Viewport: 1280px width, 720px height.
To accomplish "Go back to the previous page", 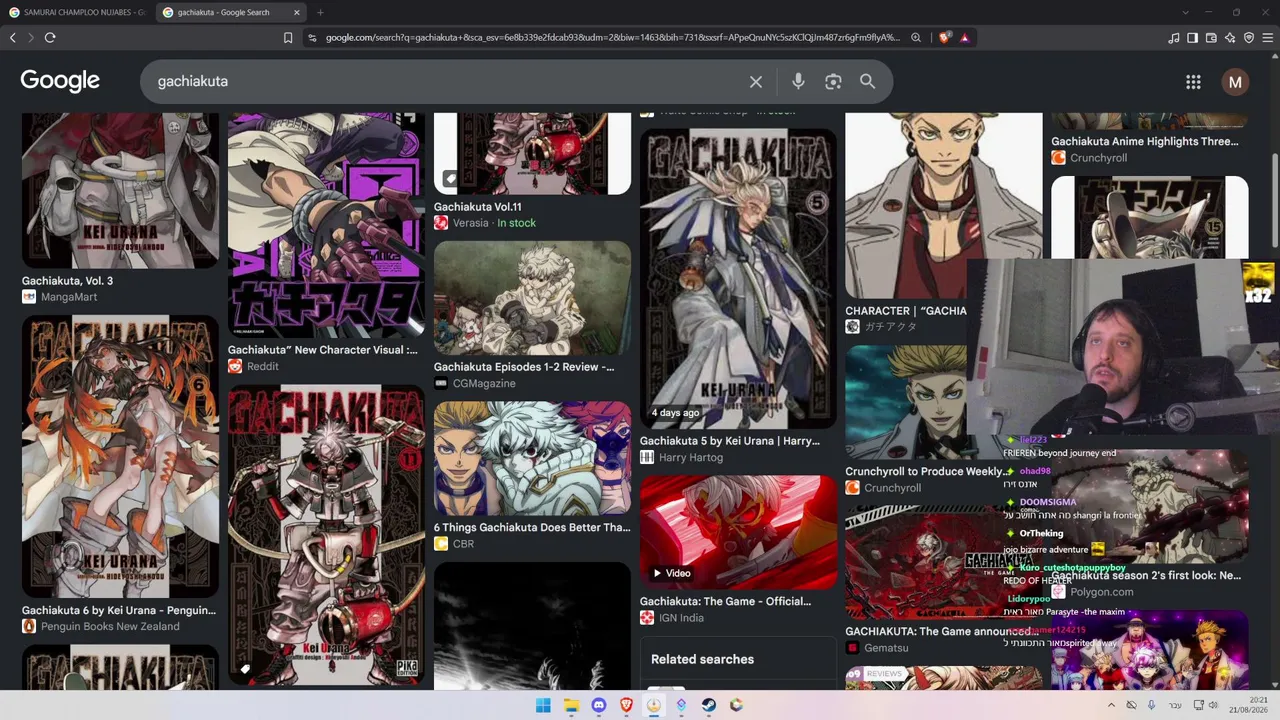I will coord(12,38).
